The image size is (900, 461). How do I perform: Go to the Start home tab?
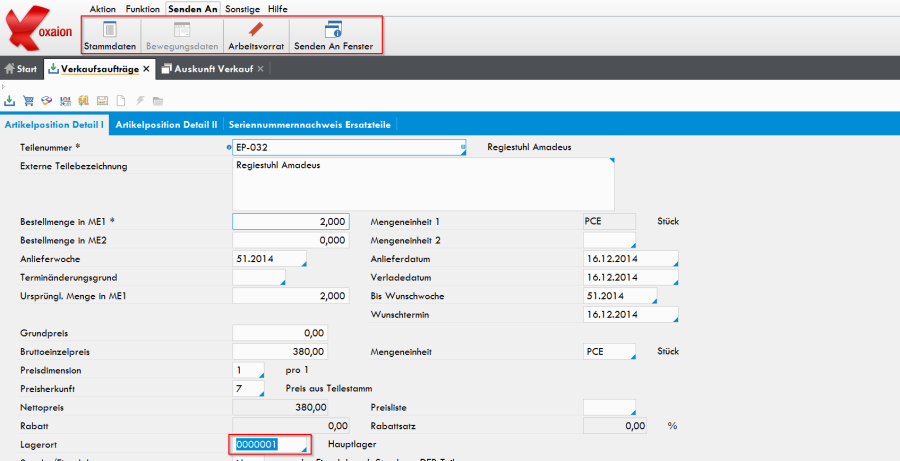pyautogui.click(x=21, y=69)
